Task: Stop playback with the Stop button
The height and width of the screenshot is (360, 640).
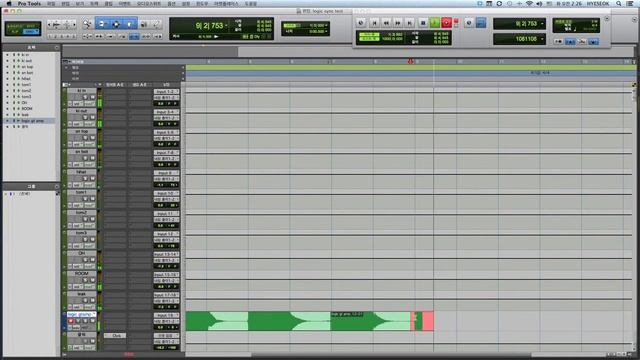Action: tap(423, 23)
